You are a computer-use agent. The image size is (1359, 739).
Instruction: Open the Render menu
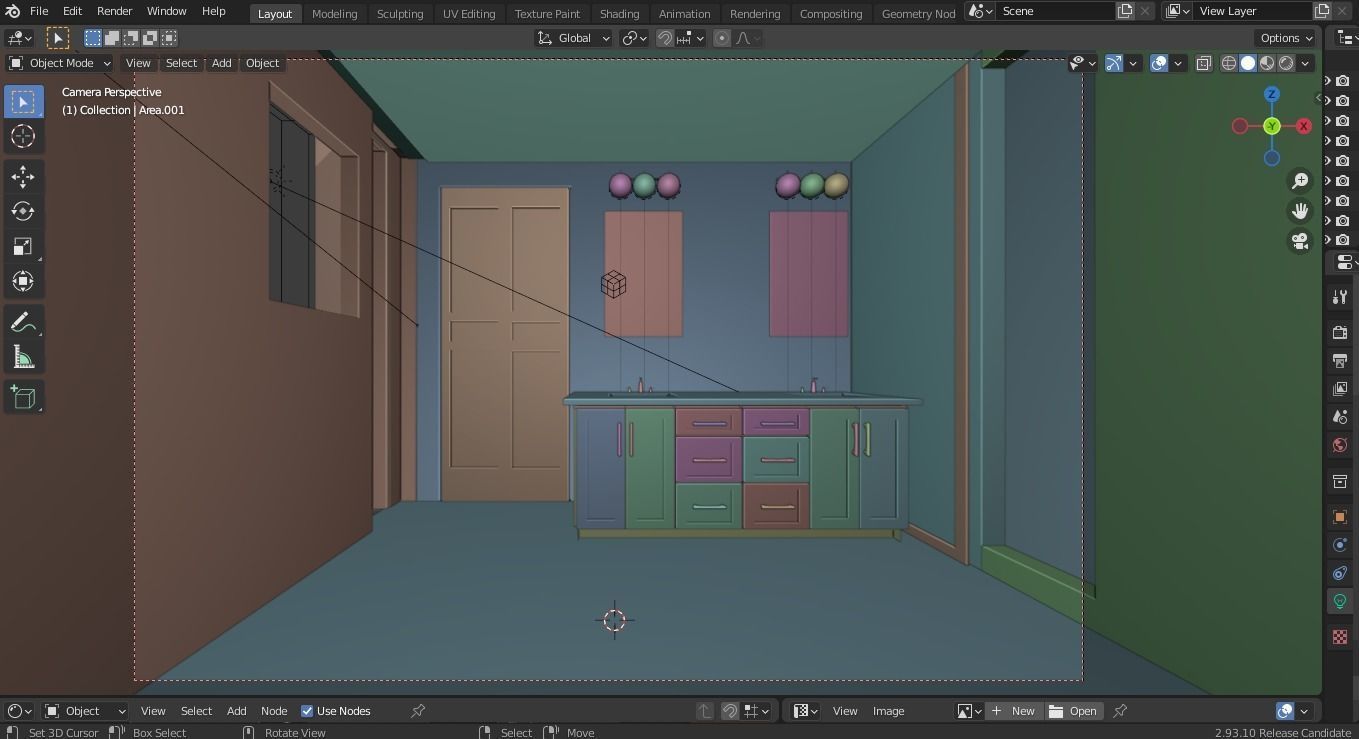(114, 11)
